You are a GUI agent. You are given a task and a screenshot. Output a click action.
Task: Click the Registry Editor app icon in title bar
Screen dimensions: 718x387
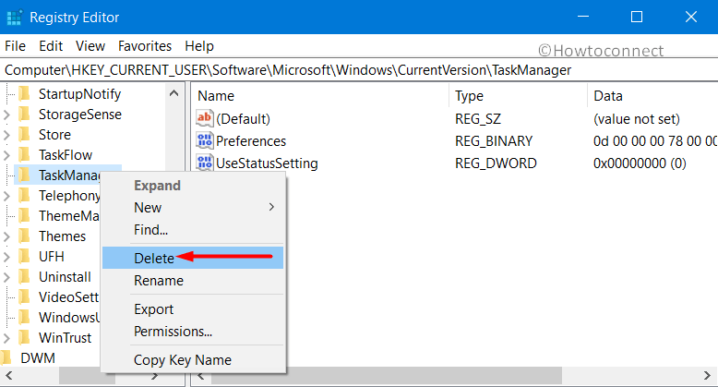point(14,17)
